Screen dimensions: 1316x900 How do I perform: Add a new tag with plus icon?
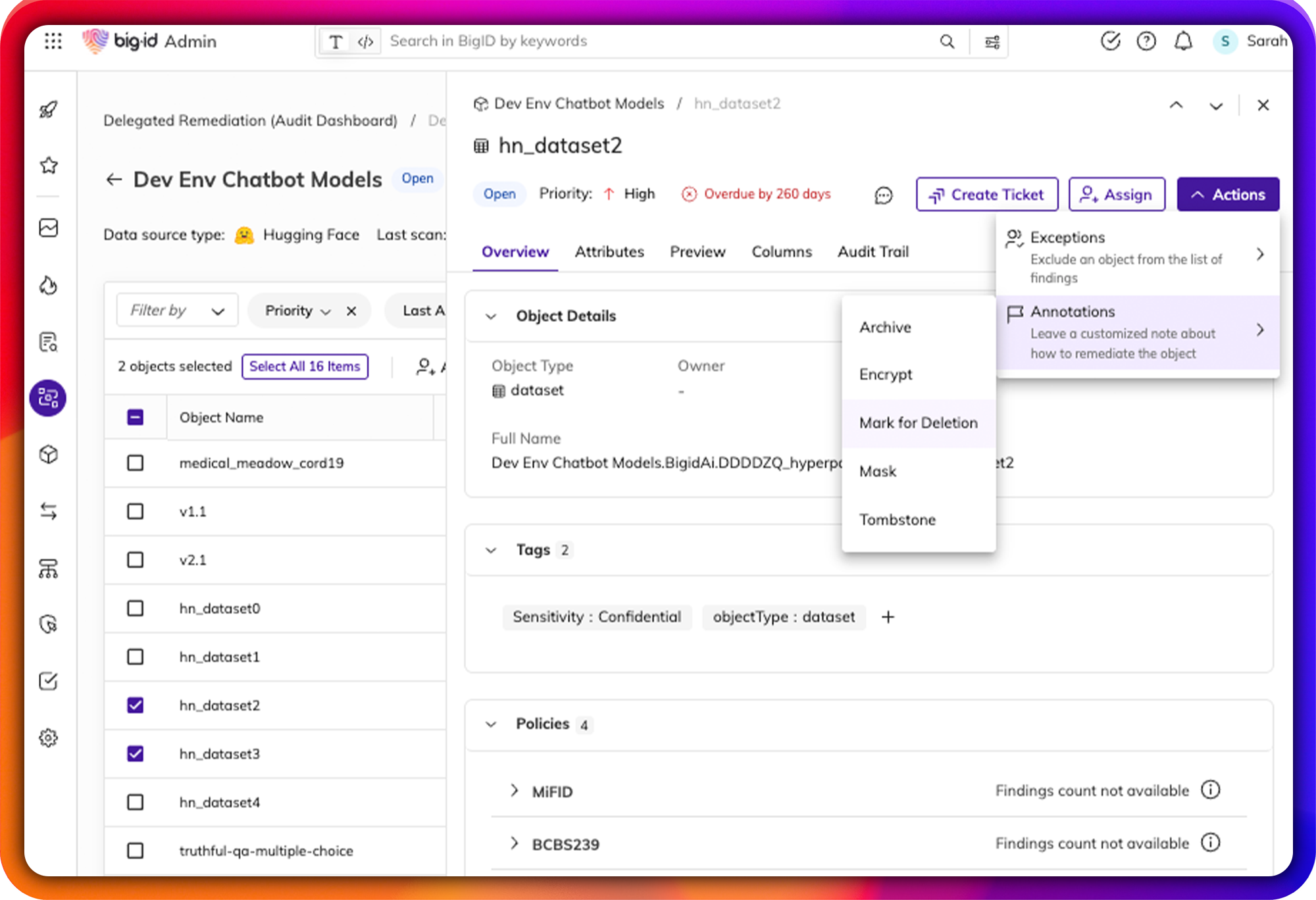[888, 617]
